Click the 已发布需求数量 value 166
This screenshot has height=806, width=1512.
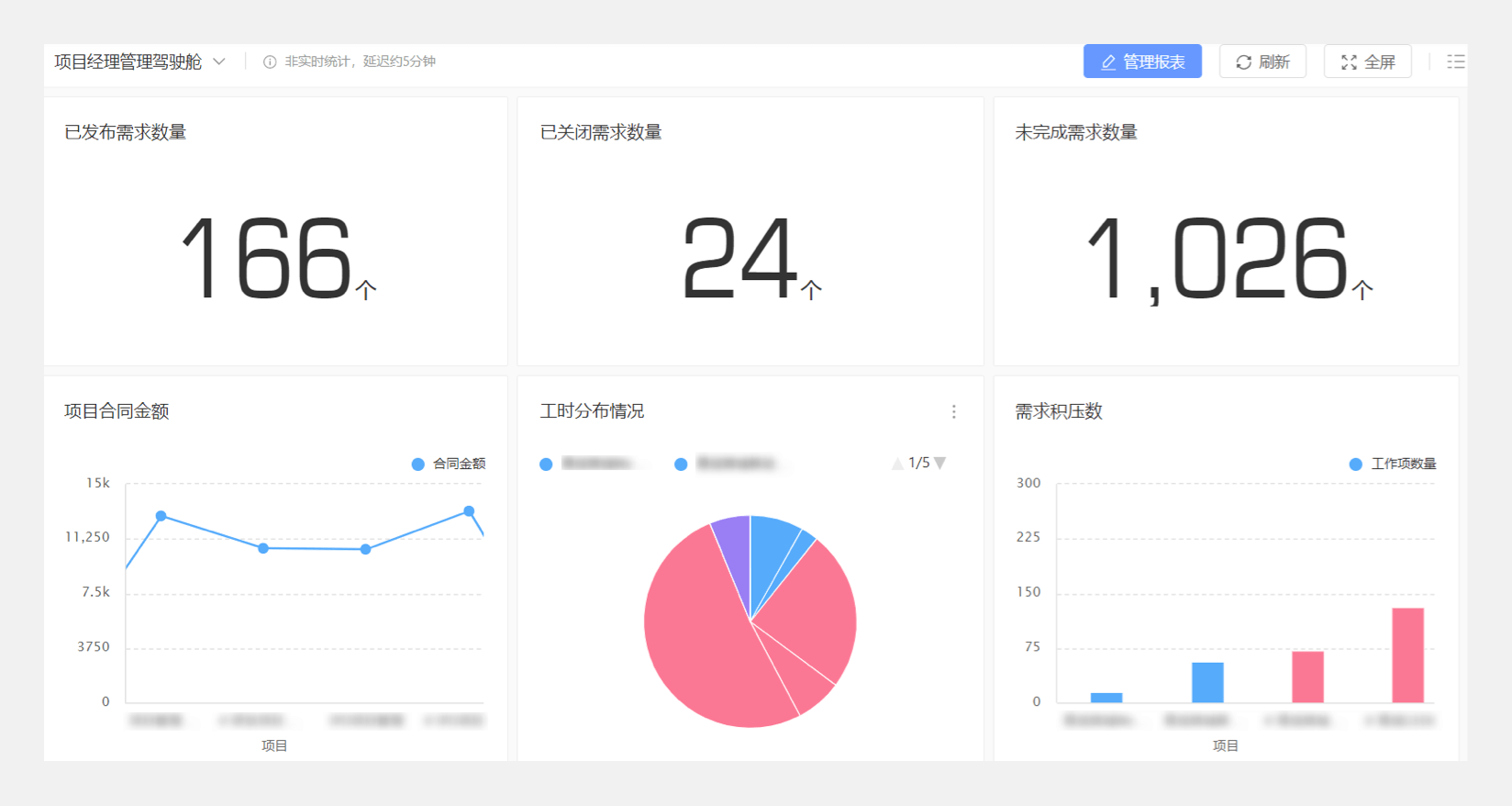click(x=267, y=257)
